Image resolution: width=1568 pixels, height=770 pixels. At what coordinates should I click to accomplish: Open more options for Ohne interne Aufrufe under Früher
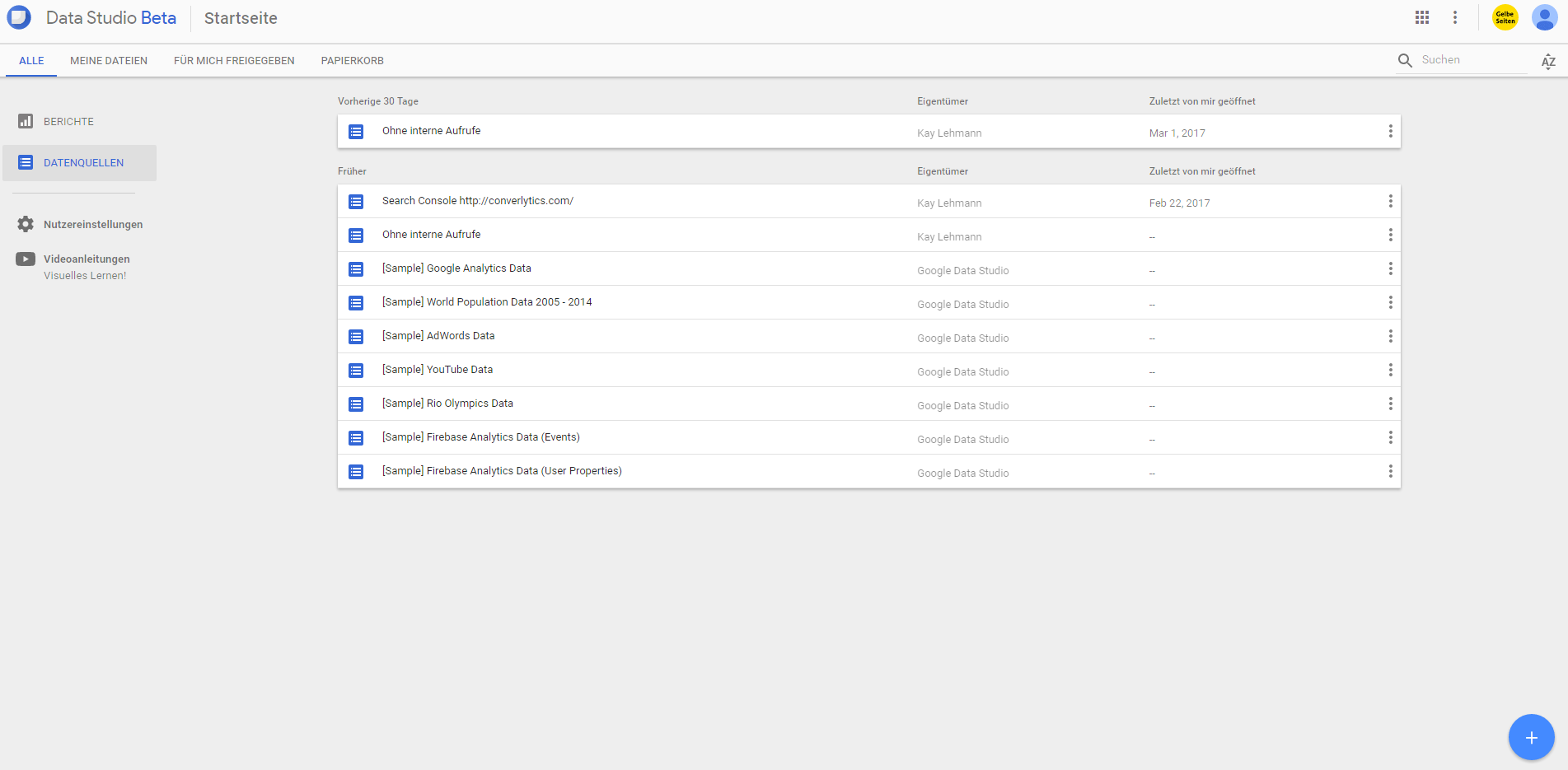point(1390,235)
